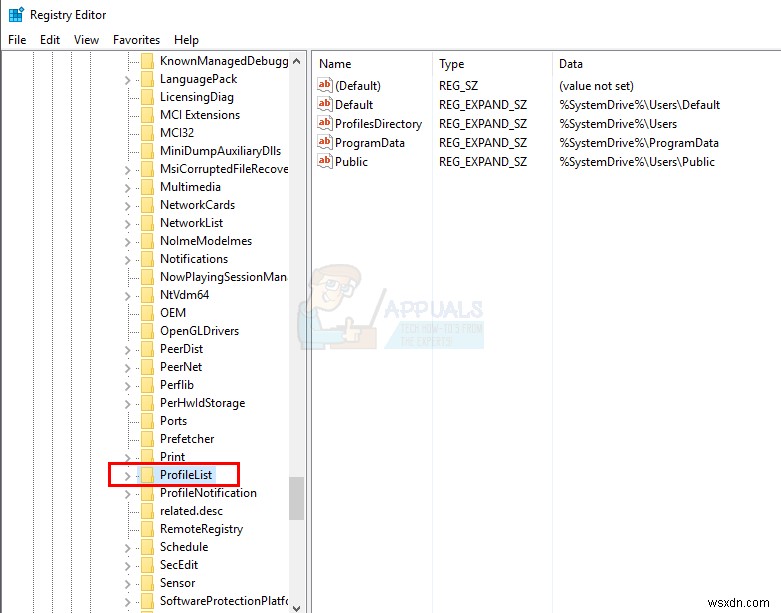Select the NtVdm64 folder icon
781x613 pixels.
point(147,295)
